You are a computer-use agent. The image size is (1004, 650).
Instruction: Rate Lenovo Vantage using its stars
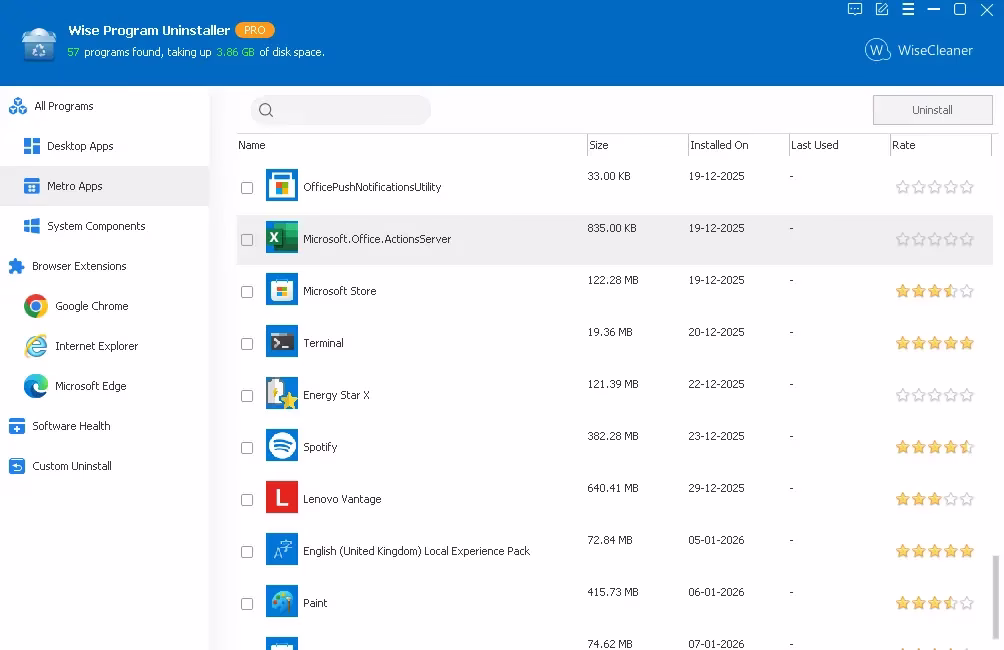[934, 499]
